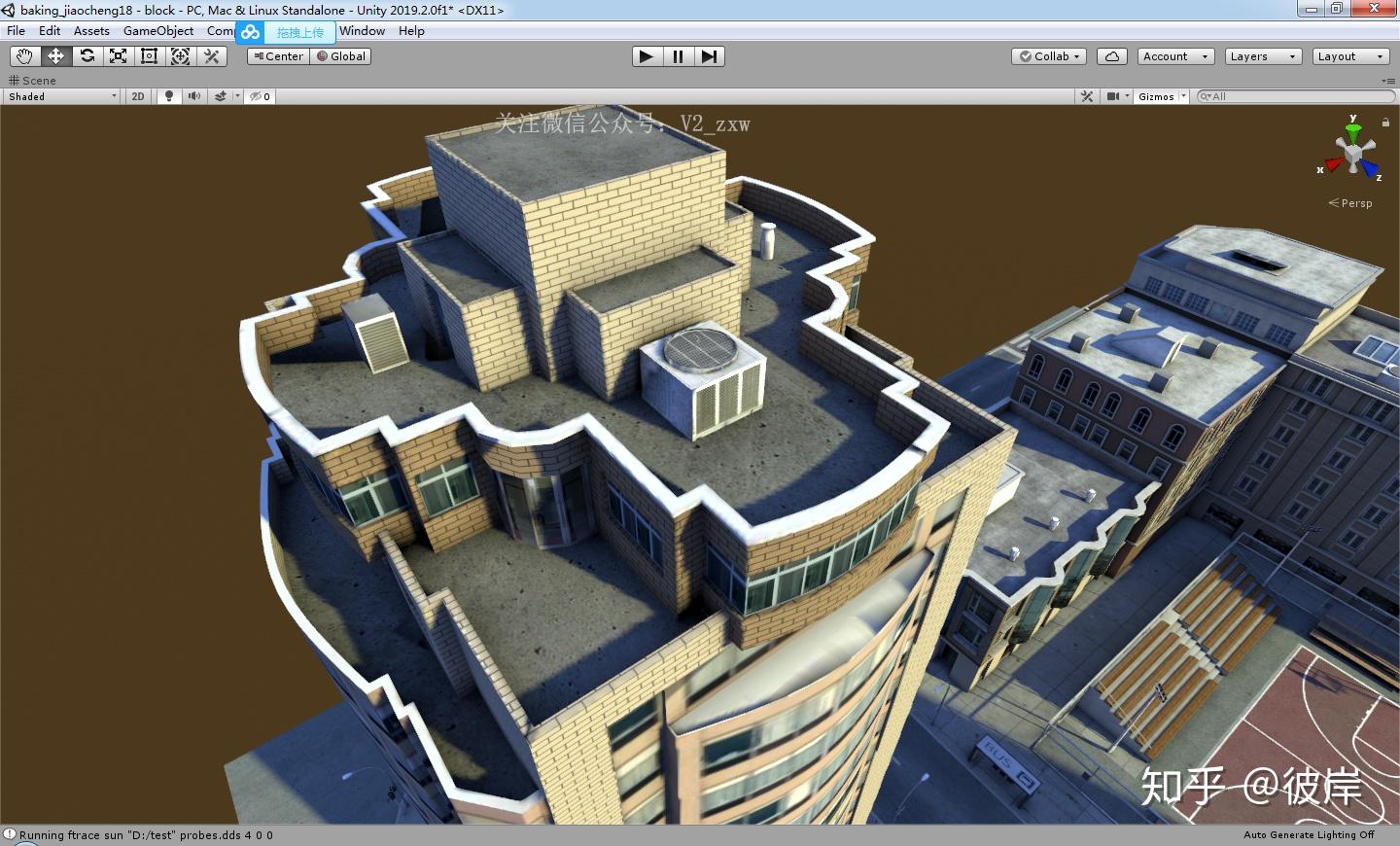Screen dimensions: 1400x846
Task: Click the Baidu cloud upload icon
Action: point(251,32)
